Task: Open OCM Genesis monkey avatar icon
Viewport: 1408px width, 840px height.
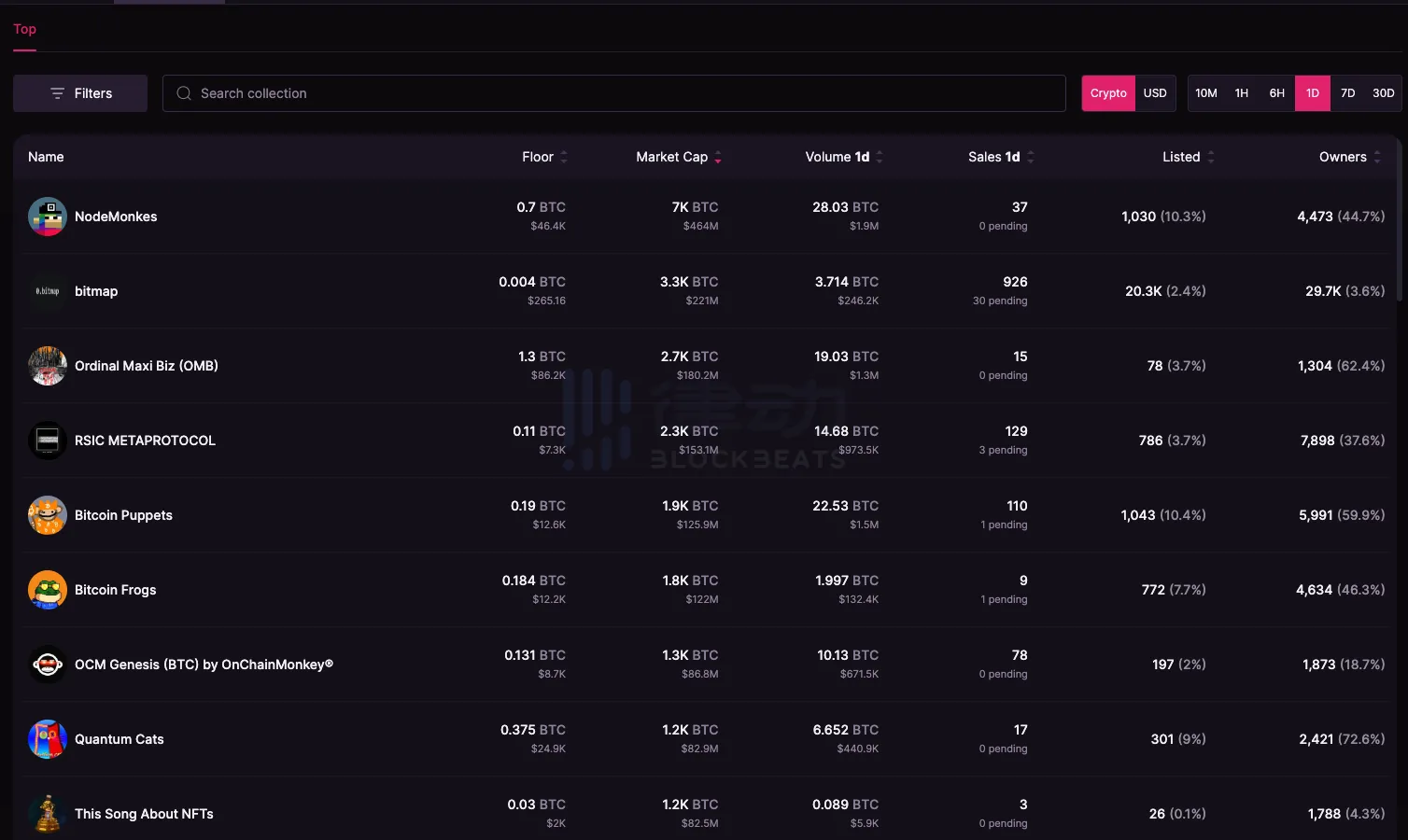Action: tap(47, 665)
